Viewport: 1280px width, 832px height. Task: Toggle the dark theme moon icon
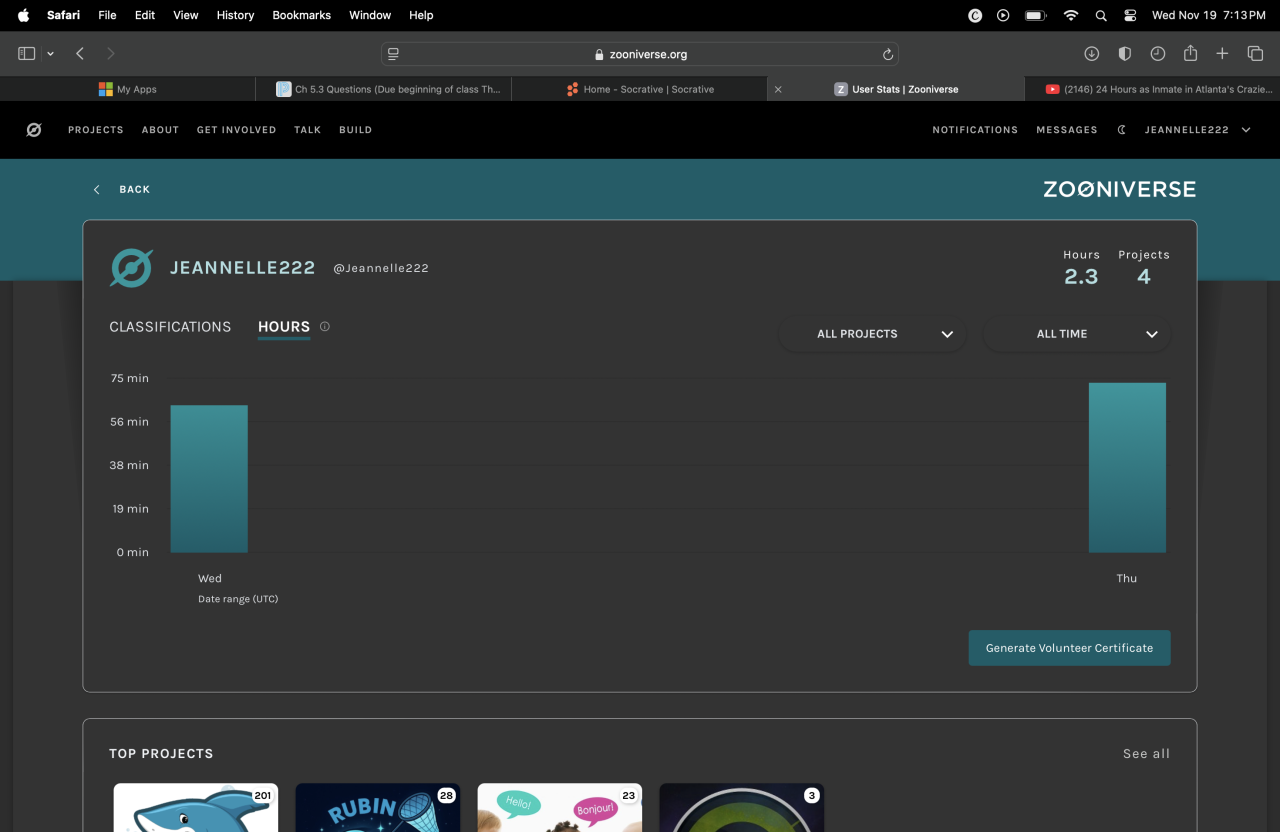pos(1122,130)
